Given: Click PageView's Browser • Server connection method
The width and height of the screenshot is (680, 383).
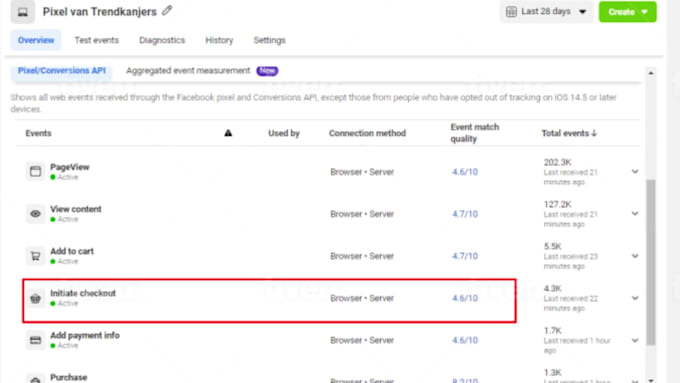Looking at the screenshot, I should tap(362, 172).
